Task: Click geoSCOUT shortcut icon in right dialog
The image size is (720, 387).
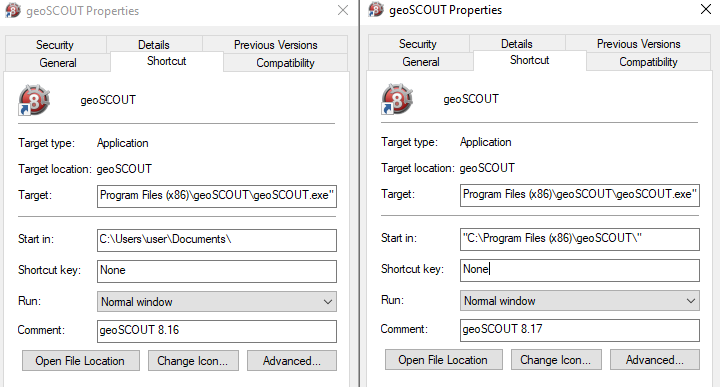Action: [397, 99]
